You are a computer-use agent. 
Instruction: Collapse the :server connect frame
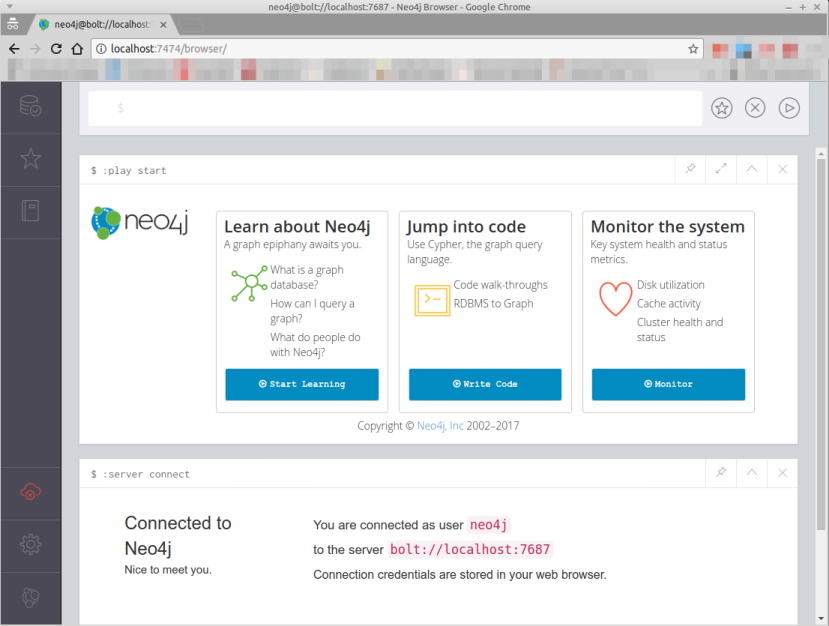(x=751, y=473)
